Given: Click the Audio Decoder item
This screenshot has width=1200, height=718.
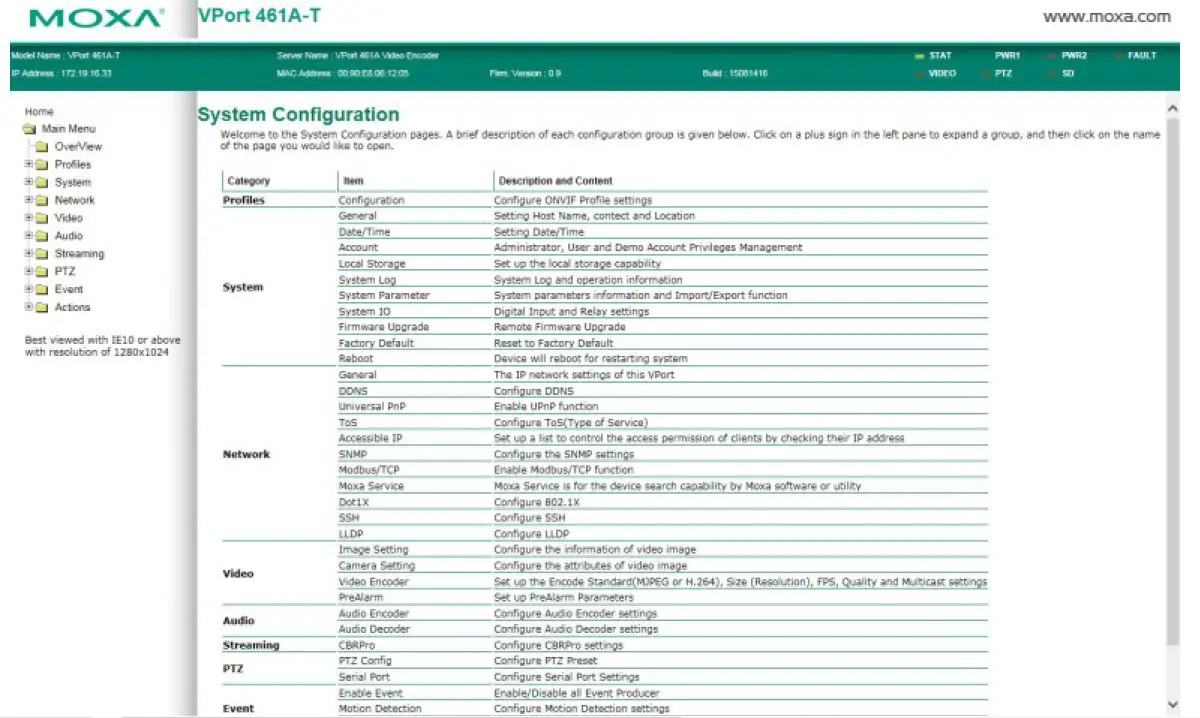Looking at the screenshot, I should coord(374,629).
